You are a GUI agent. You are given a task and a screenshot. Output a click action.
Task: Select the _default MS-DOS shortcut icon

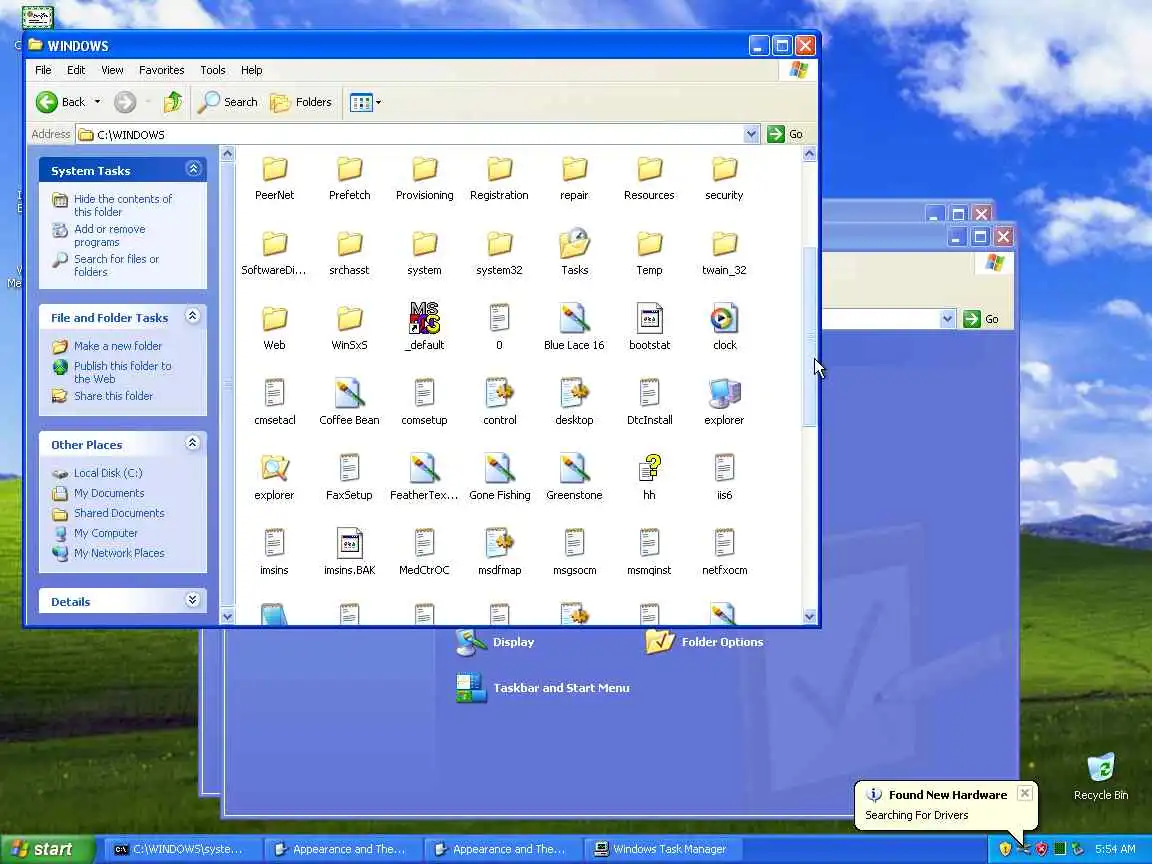425,318
